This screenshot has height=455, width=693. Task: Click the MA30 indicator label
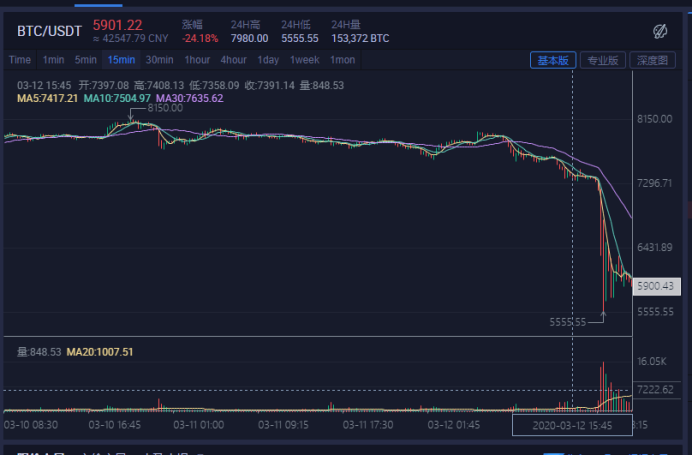190,99
